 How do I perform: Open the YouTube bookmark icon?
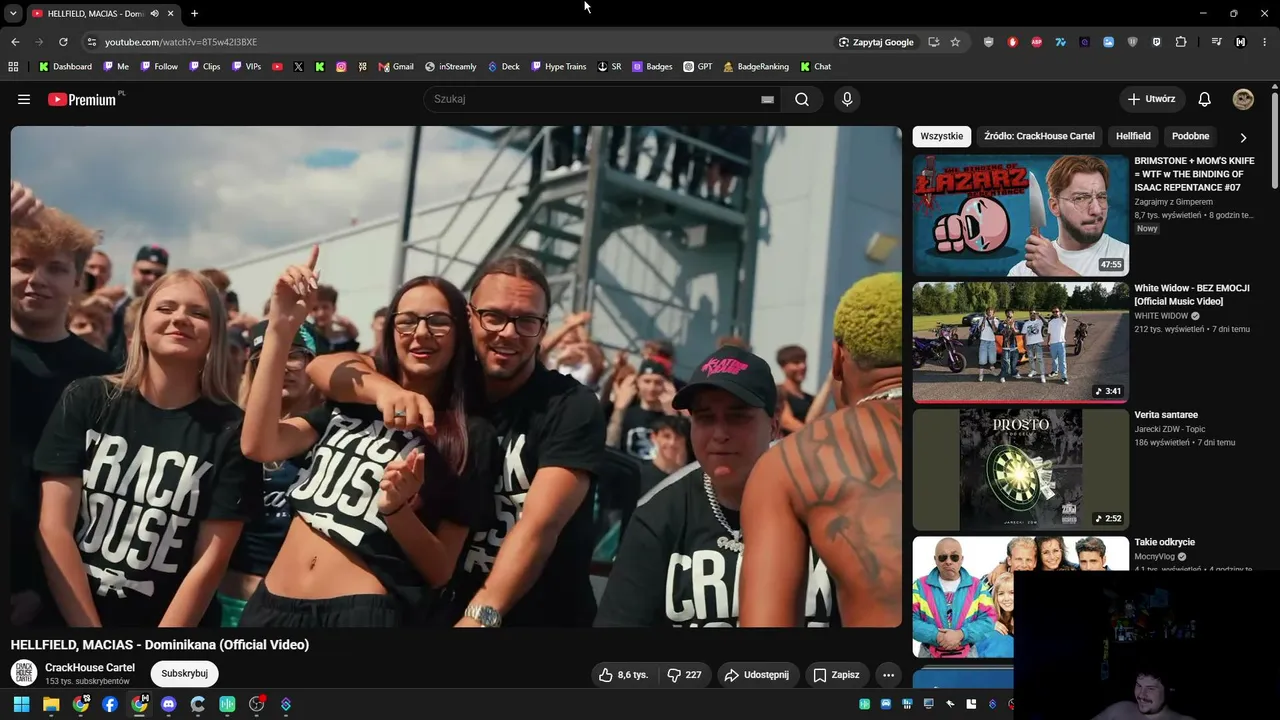[277, 67]
